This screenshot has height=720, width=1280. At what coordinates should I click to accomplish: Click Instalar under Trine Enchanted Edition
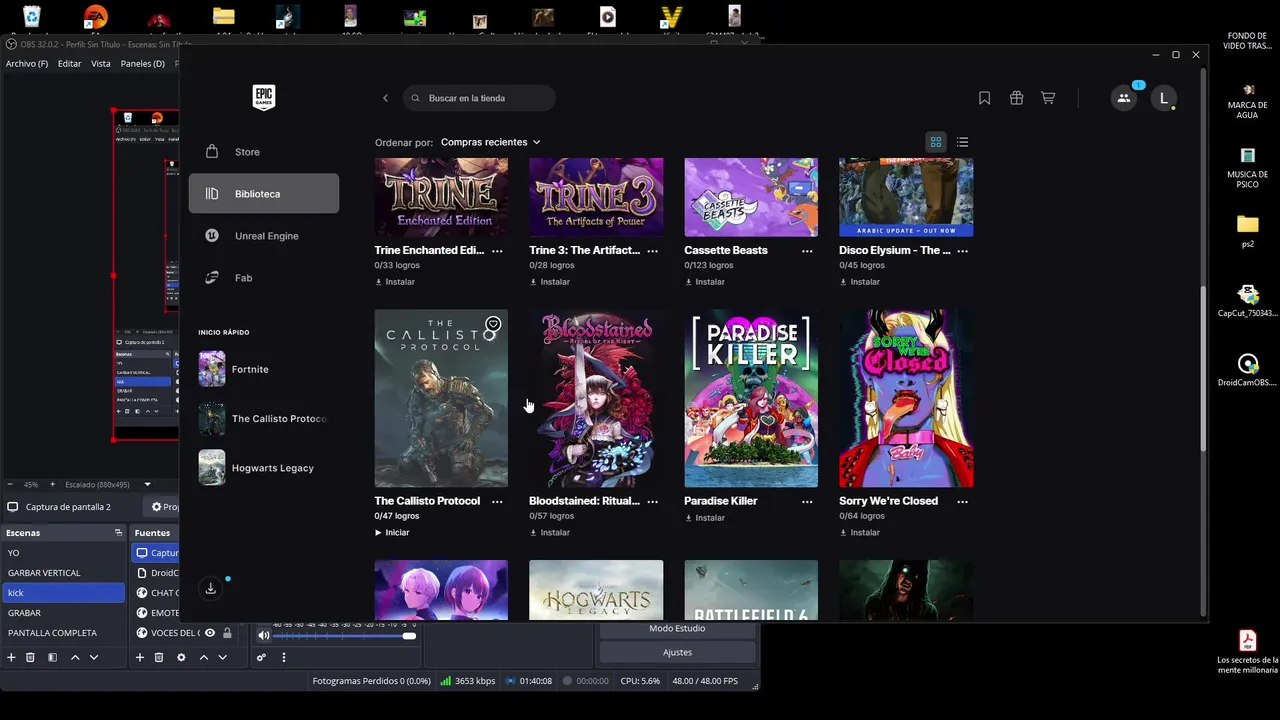coord(395,282)
